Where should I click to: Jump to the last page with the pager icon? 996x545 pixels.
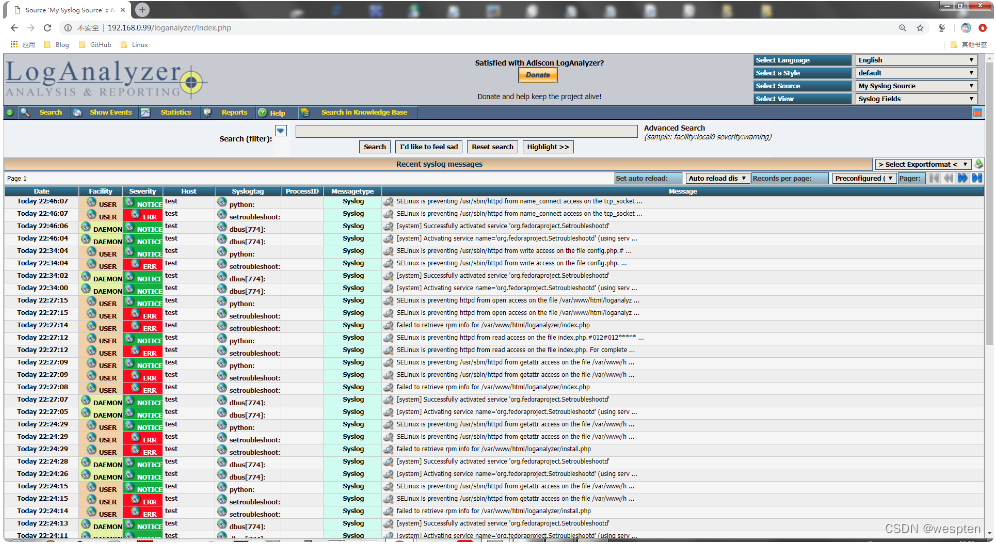[x=977, y=178]
